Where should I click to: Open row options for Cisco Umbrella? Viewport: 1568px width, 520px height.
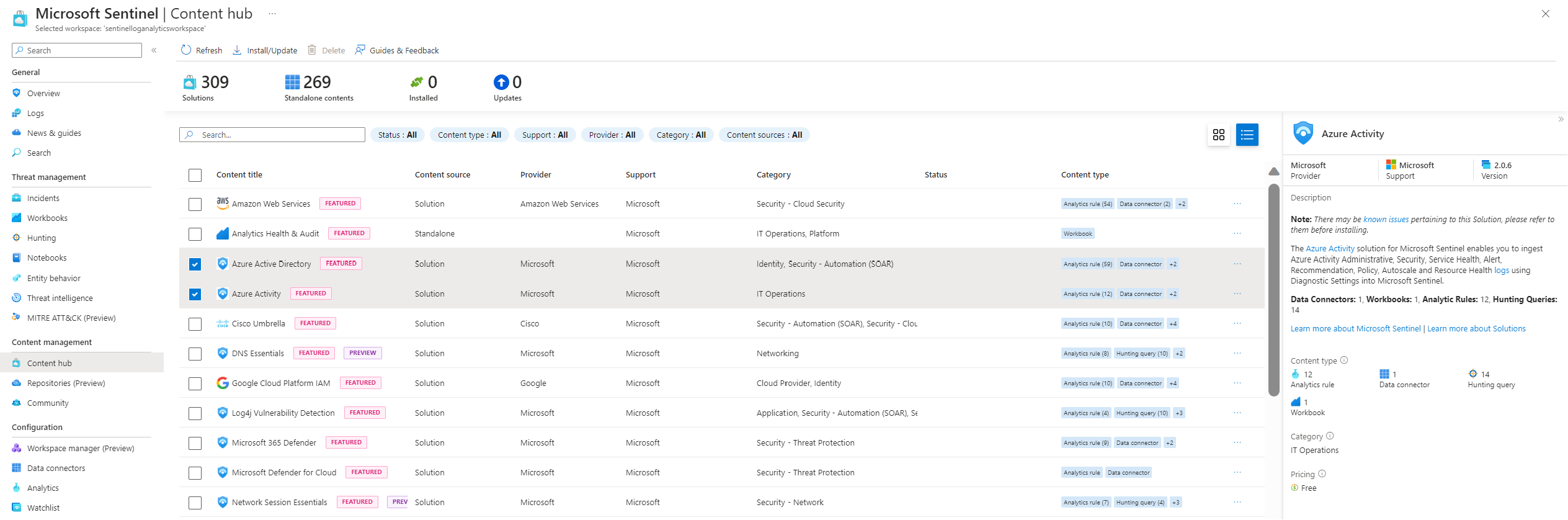coord(1237,323)
